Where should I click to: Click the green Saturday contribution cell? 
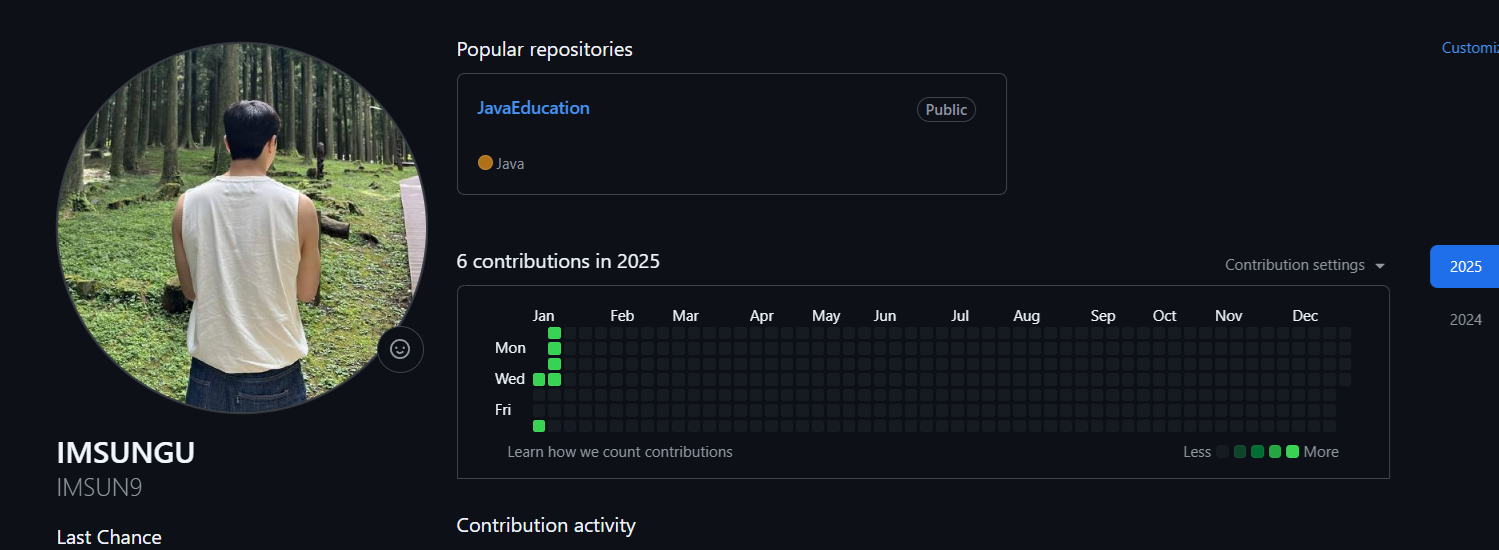[539, 426]
